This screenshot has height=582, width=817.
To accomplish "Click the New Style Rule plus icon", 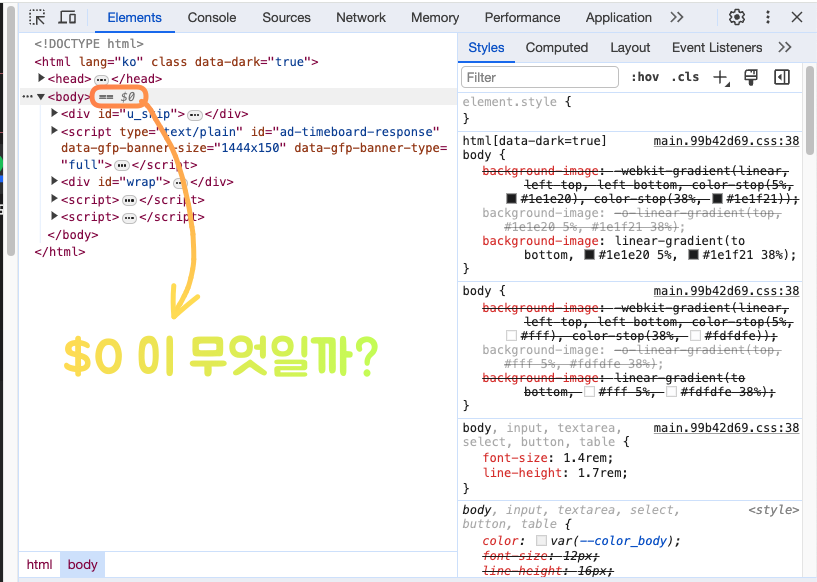I will point(721,78).
